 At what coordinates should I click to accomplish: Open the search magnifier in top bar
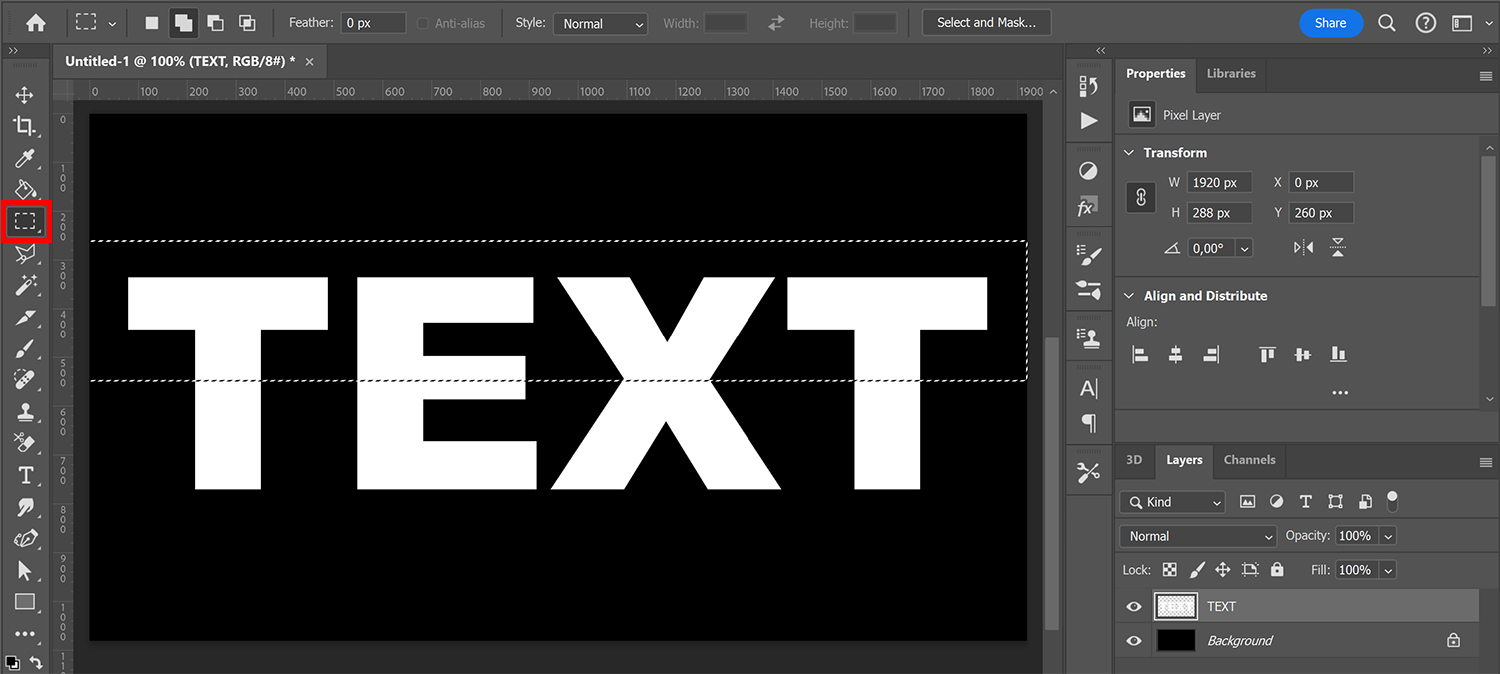1386,23
